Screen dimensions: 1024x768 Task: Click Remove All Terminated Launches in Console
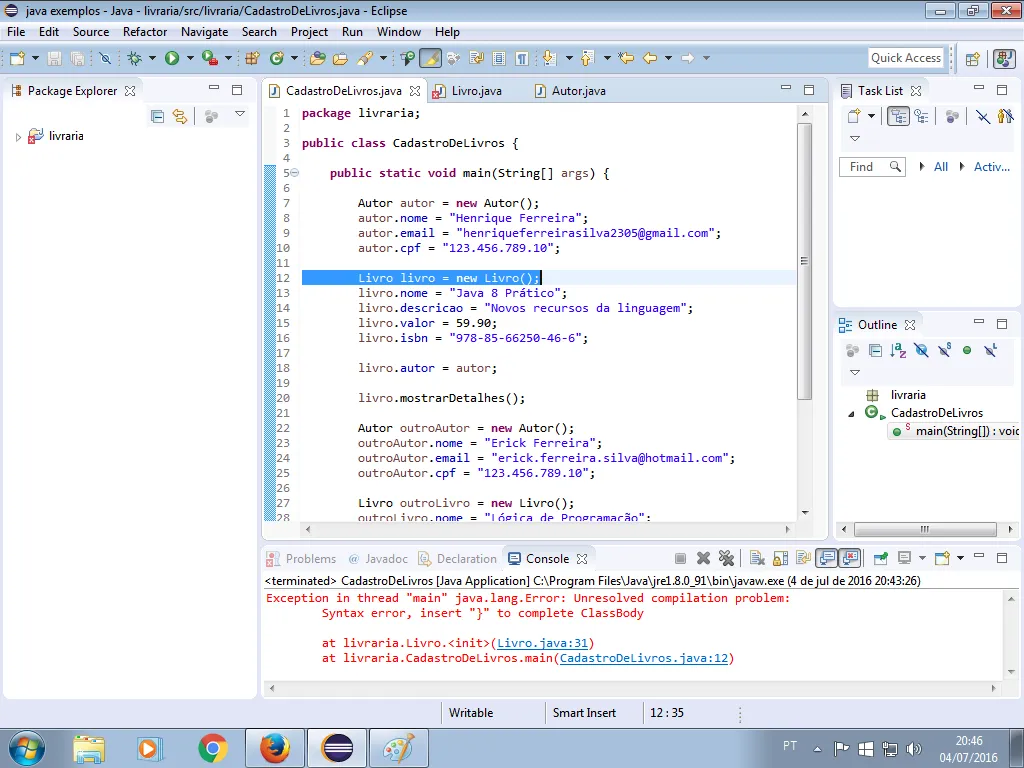pyautogui.click(x=726, y=558)
